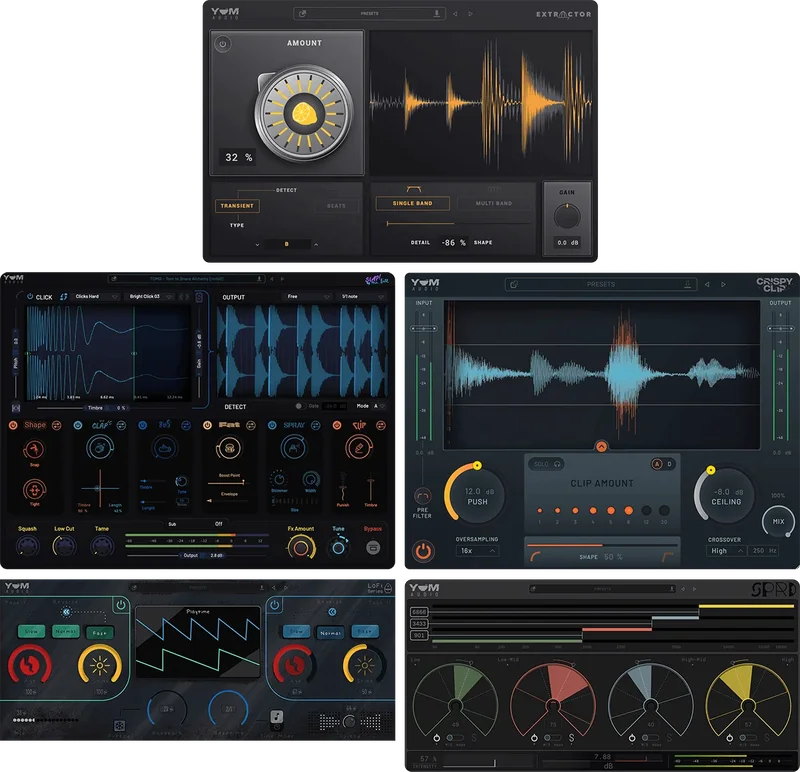Select the A comparison state in Crispy Clip
This screenshot has height=772, width=800.
coord(657,464)
